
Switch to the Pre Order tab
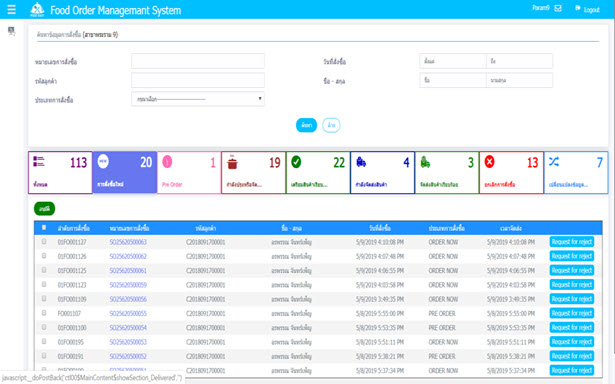tap(189, 173)
